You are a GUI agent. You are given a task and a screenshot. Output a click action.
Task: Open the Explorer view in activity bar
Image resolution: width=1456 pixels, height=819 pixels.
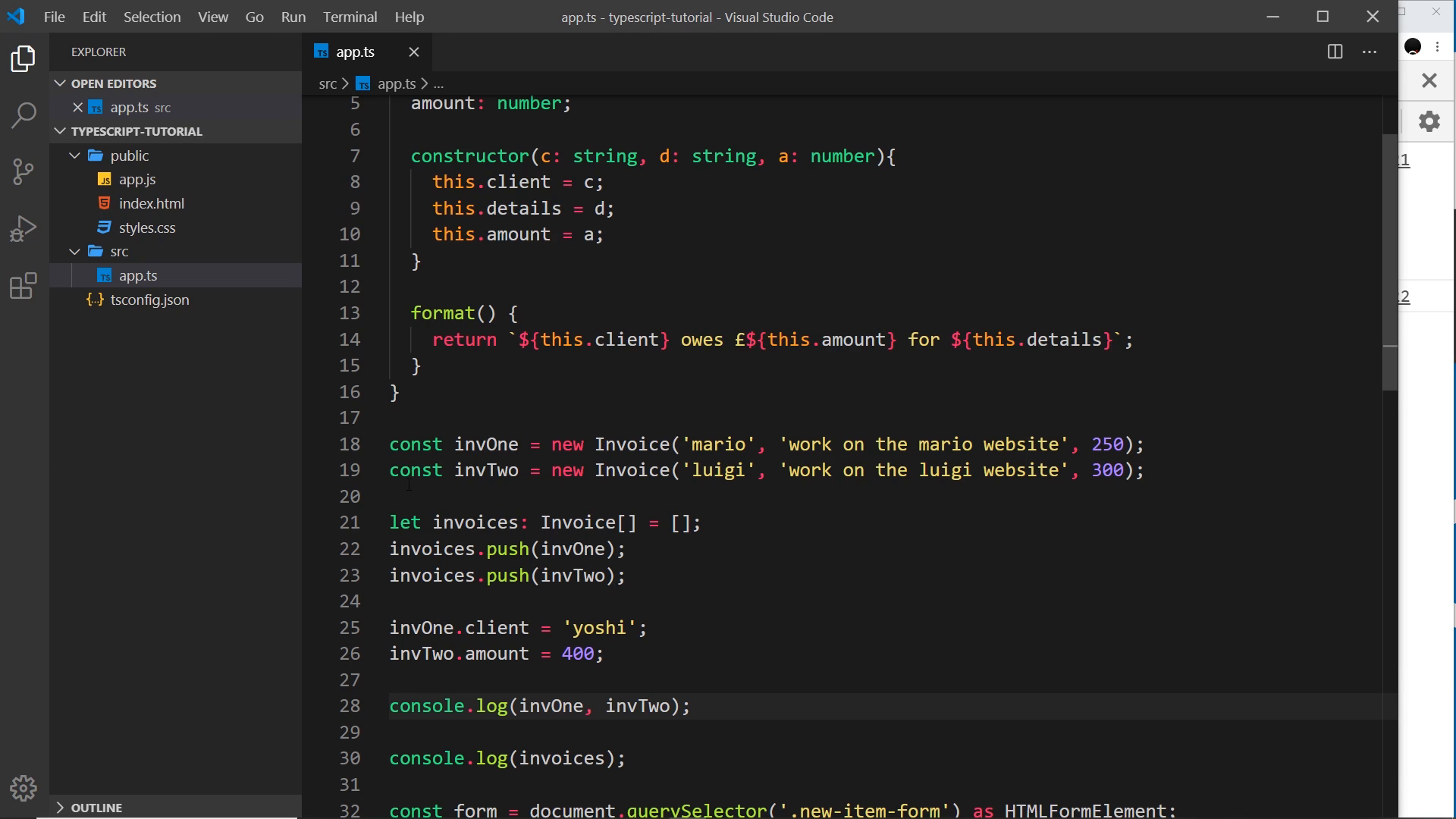(24, 58)
